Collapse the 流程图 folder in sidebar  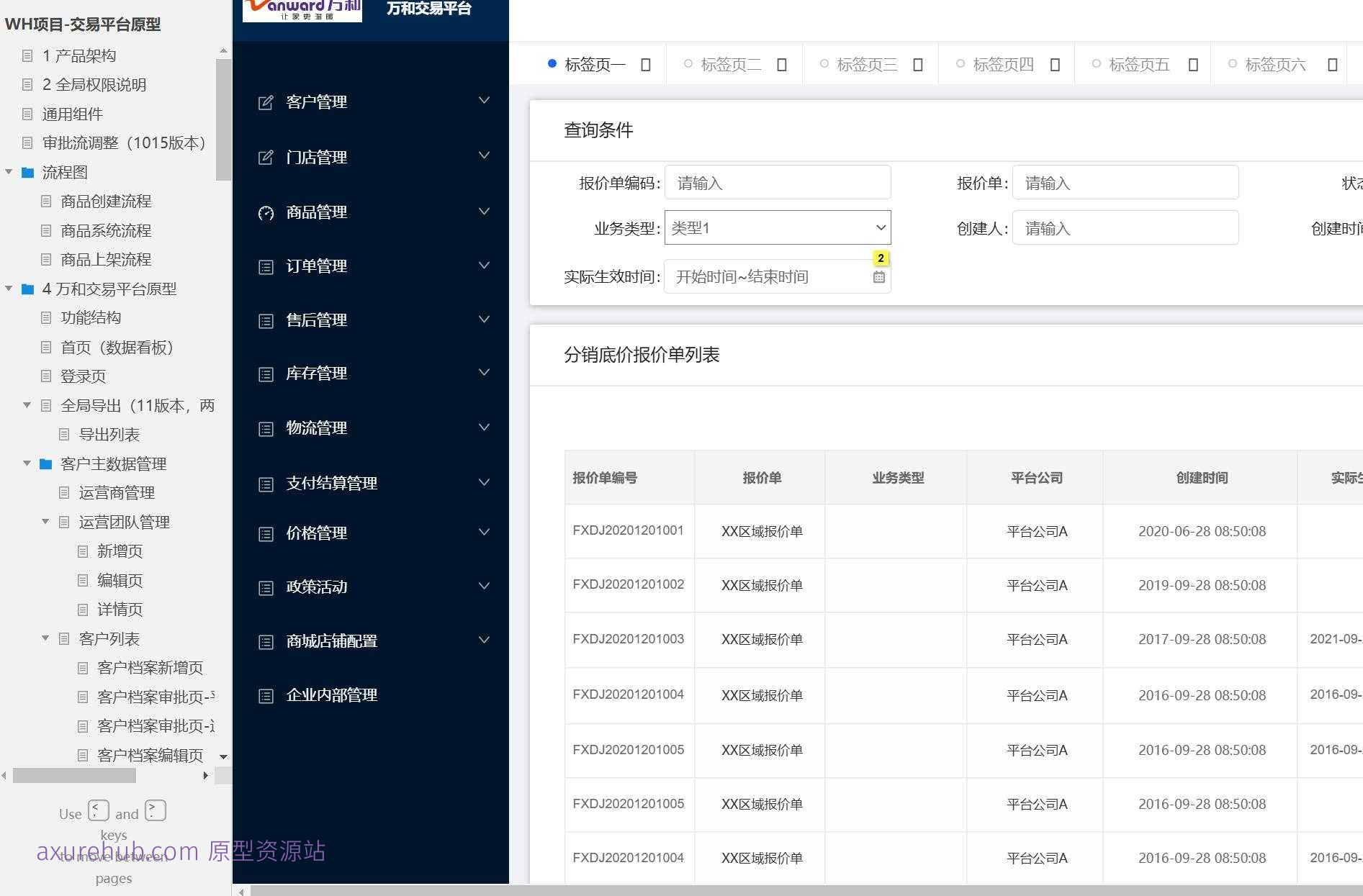pyautogui.click(x=9, y=172)
